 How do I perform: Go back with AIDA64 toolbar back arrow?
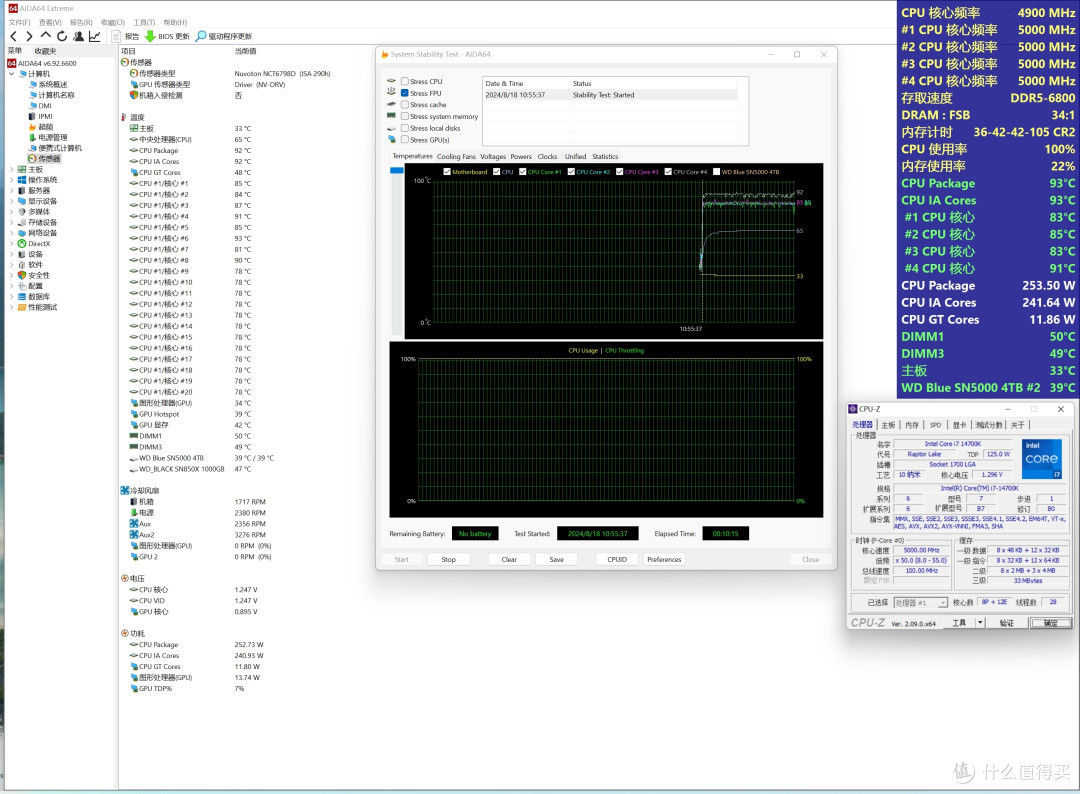[14, 36]
